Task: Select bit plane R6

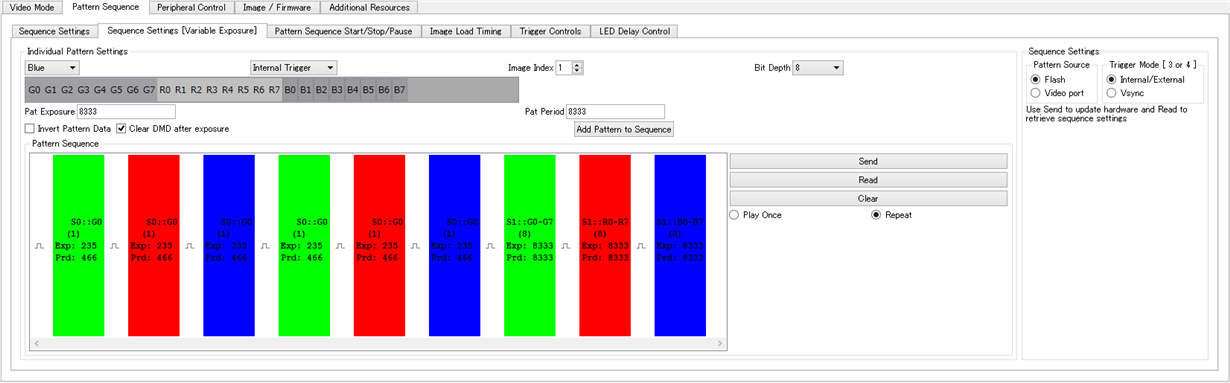Action: (x=259, y=90)
